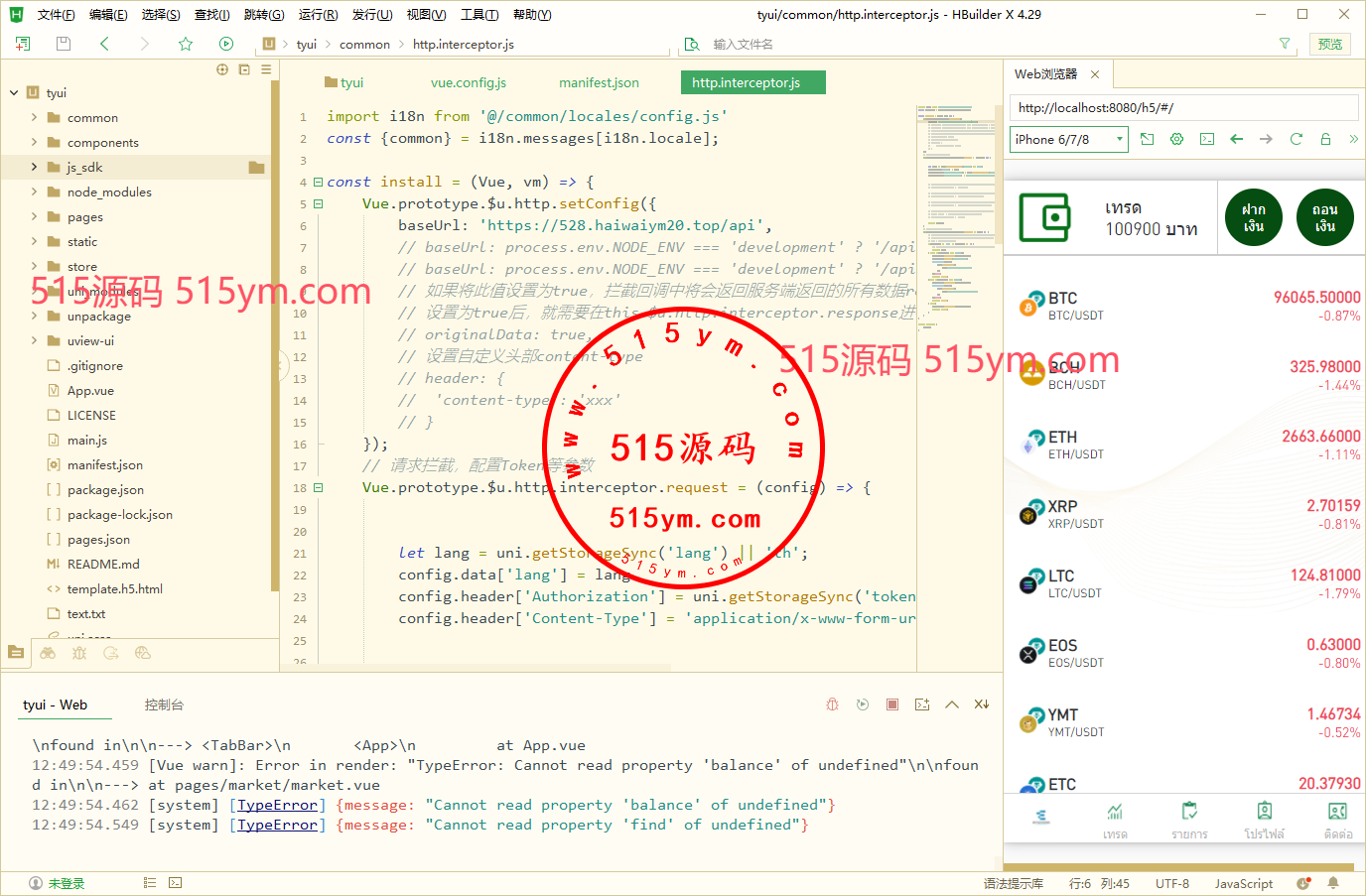
Task: Expand the components folder in project tree
Action: 34,143
